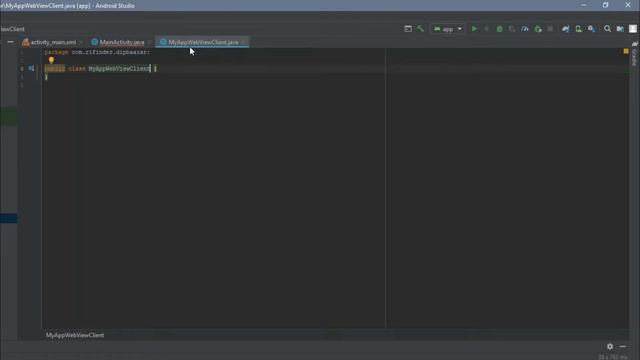Click the yellow intention lightbulb in editor
Image resolution: width=640 pixels, height=360 pixels.
(51, 60)
